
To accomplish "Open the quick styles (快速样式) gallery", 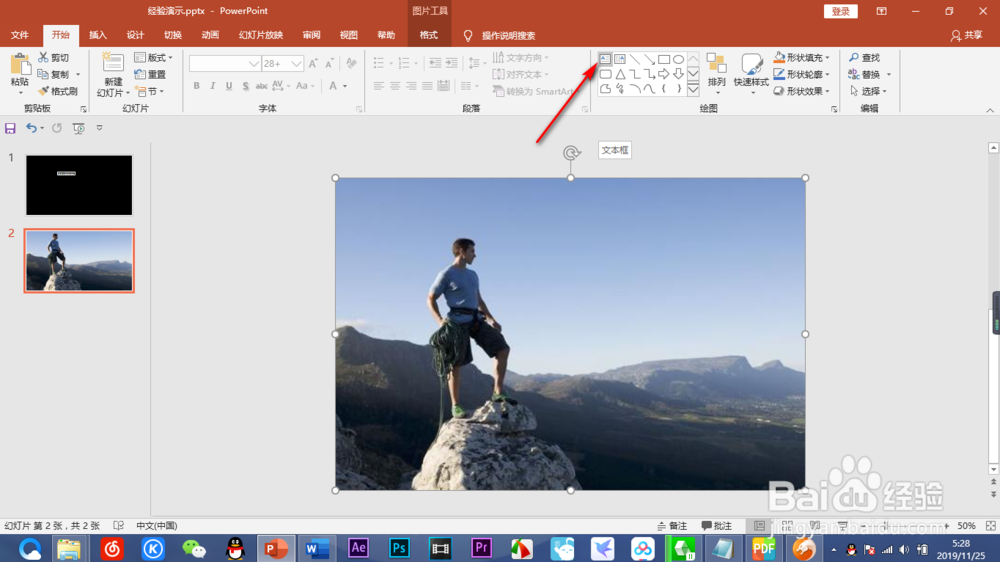I will coord(751,73).
